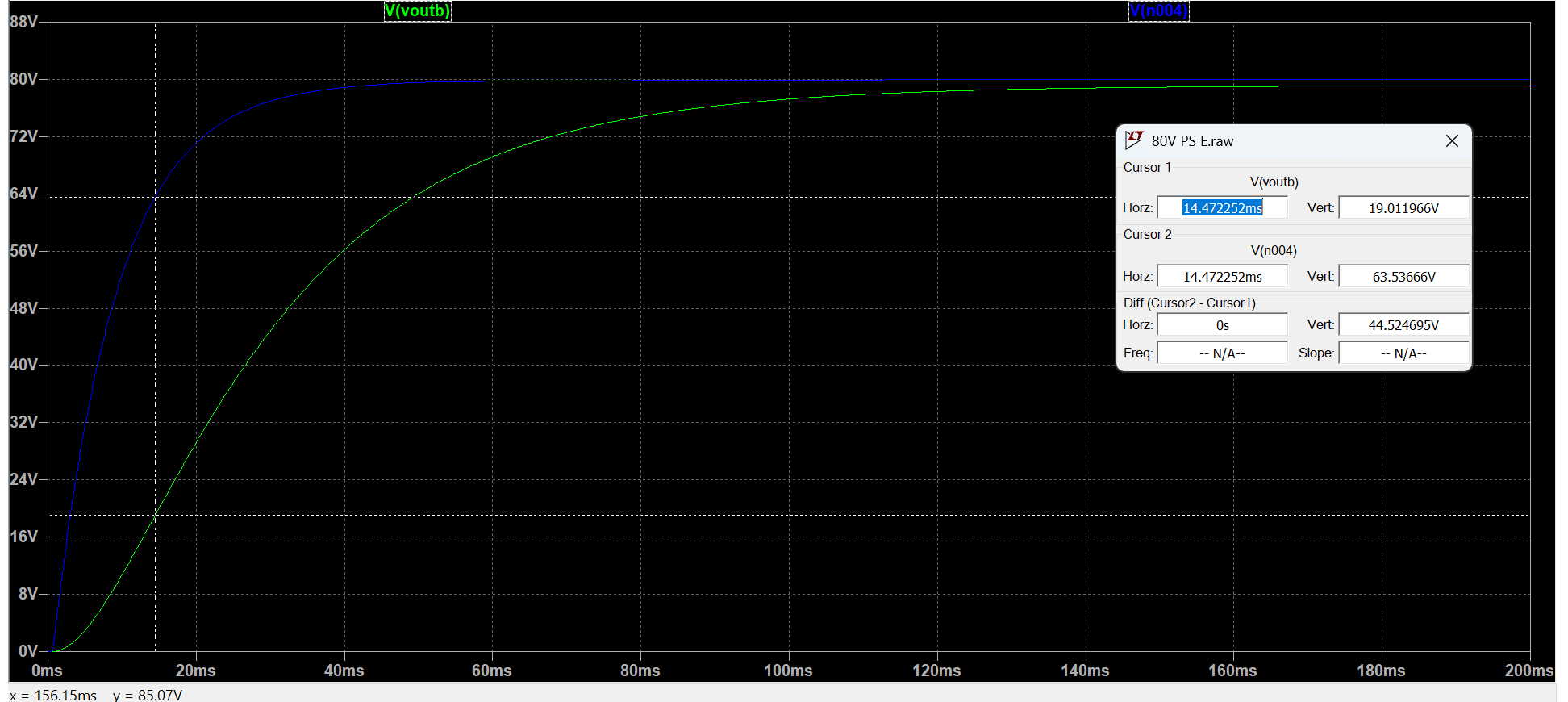Click the 80V label on vertical axis

pyautogui.click(x=23, y=79)
